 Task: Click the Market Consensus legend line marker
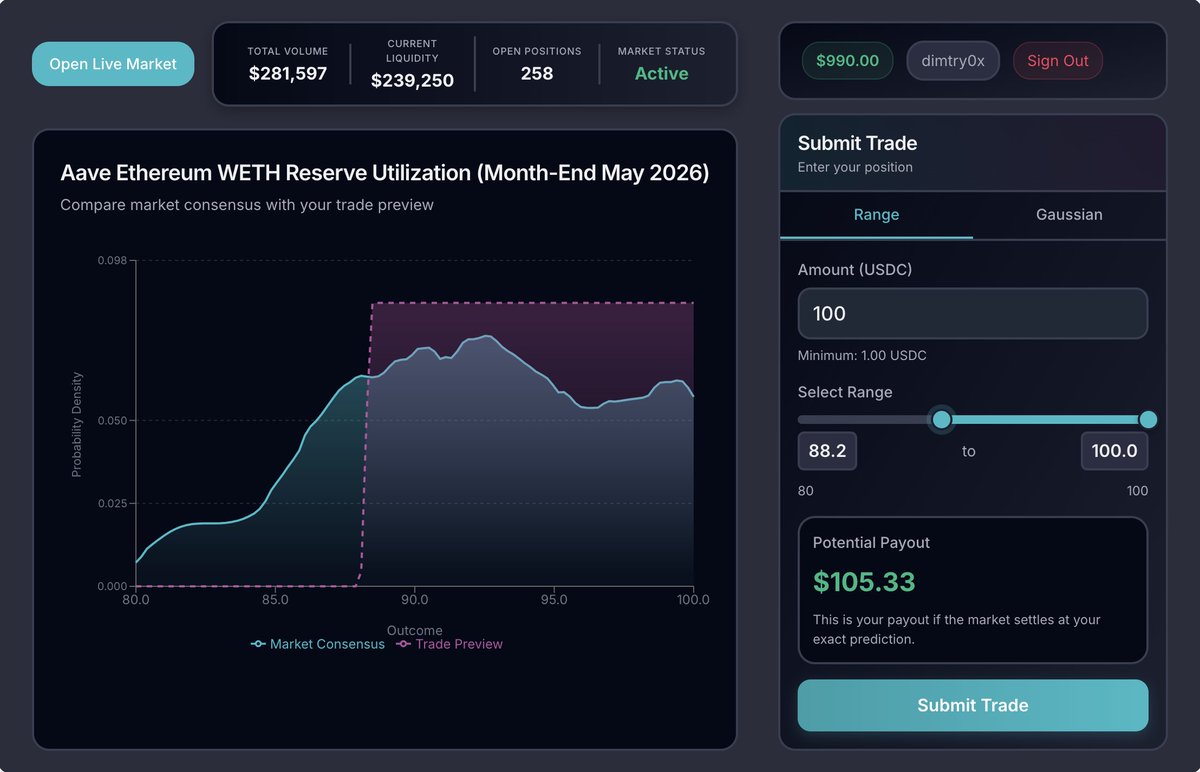tap(258, 645)
